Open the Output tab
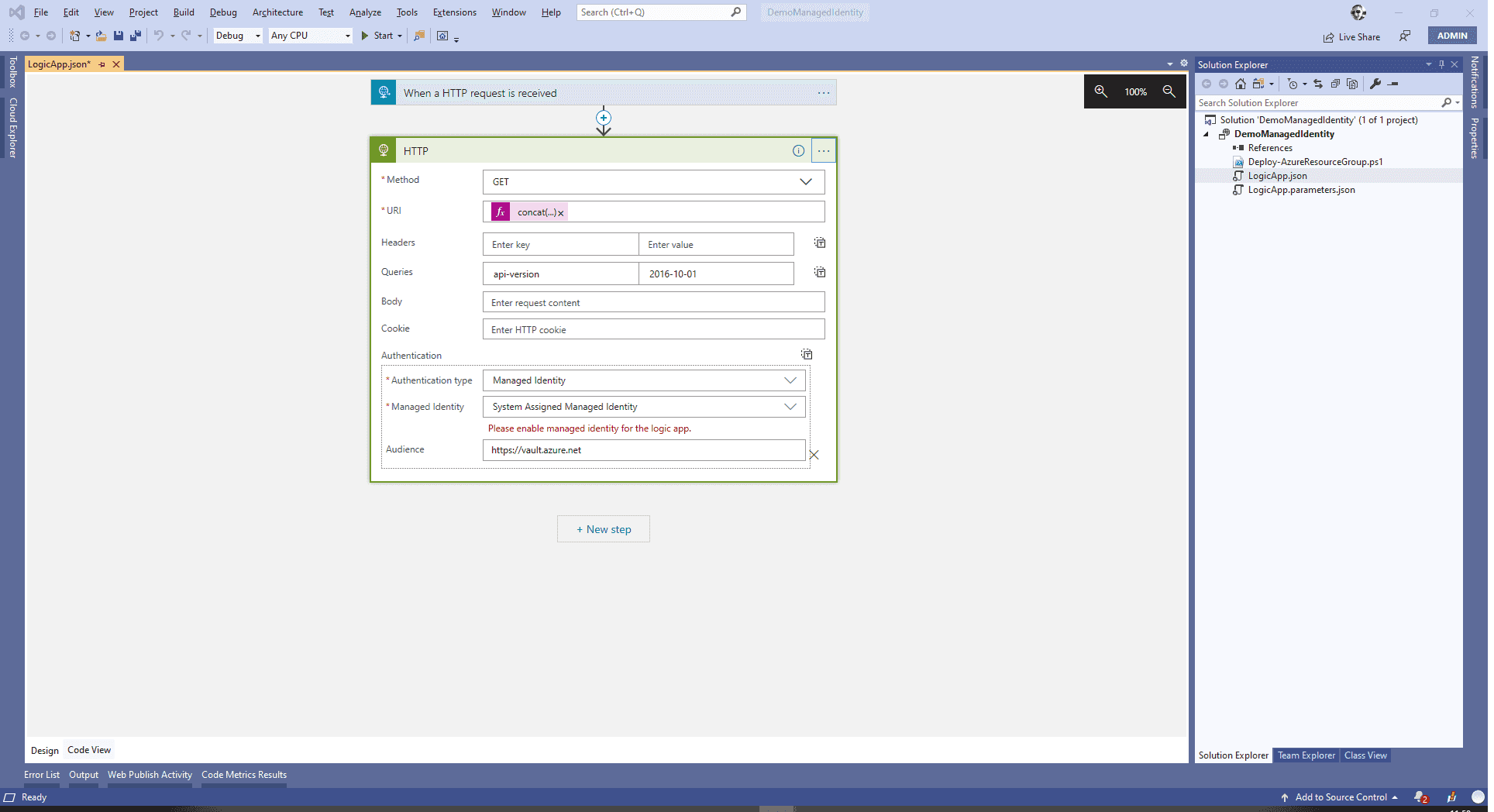Viewport: 1494px width, 812px height. 84,775
